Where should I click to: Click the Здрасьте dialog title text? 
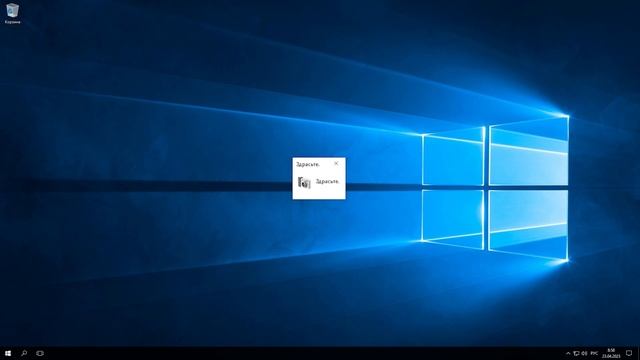[x=308, y=164]
